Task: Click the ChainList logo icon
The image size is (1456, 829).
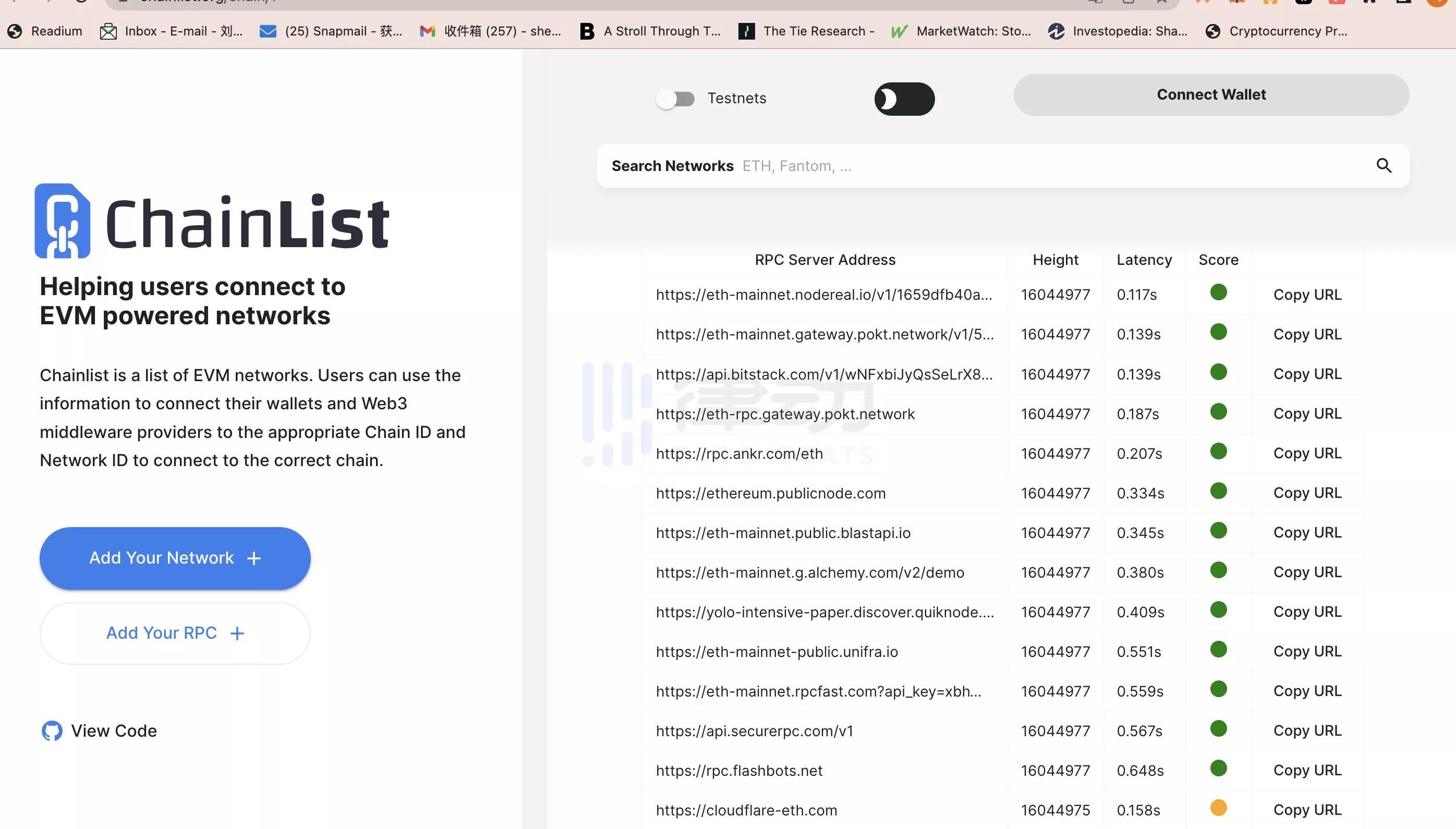Action: (63, 221)
